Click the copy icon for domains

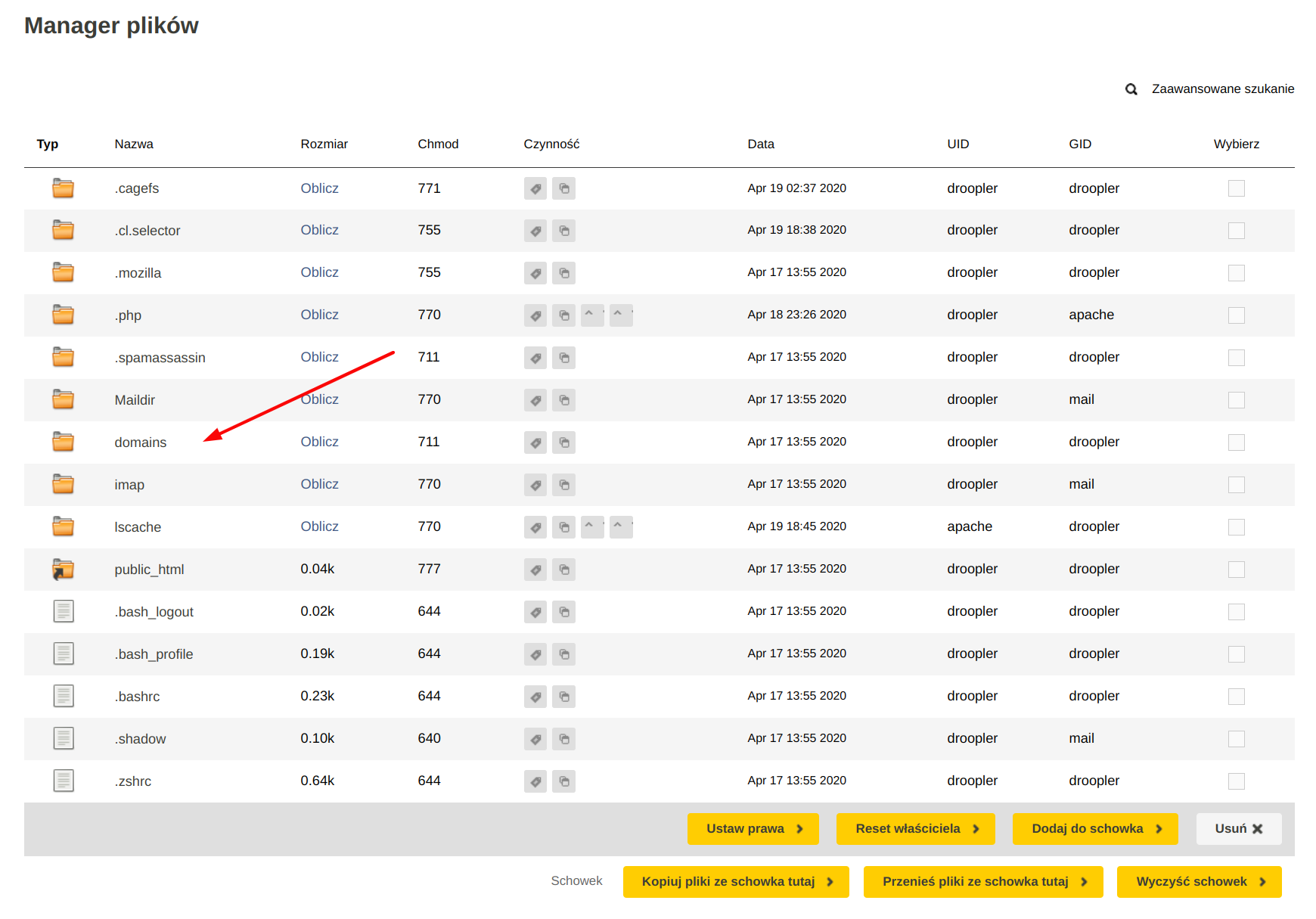(x=563, y=442)
